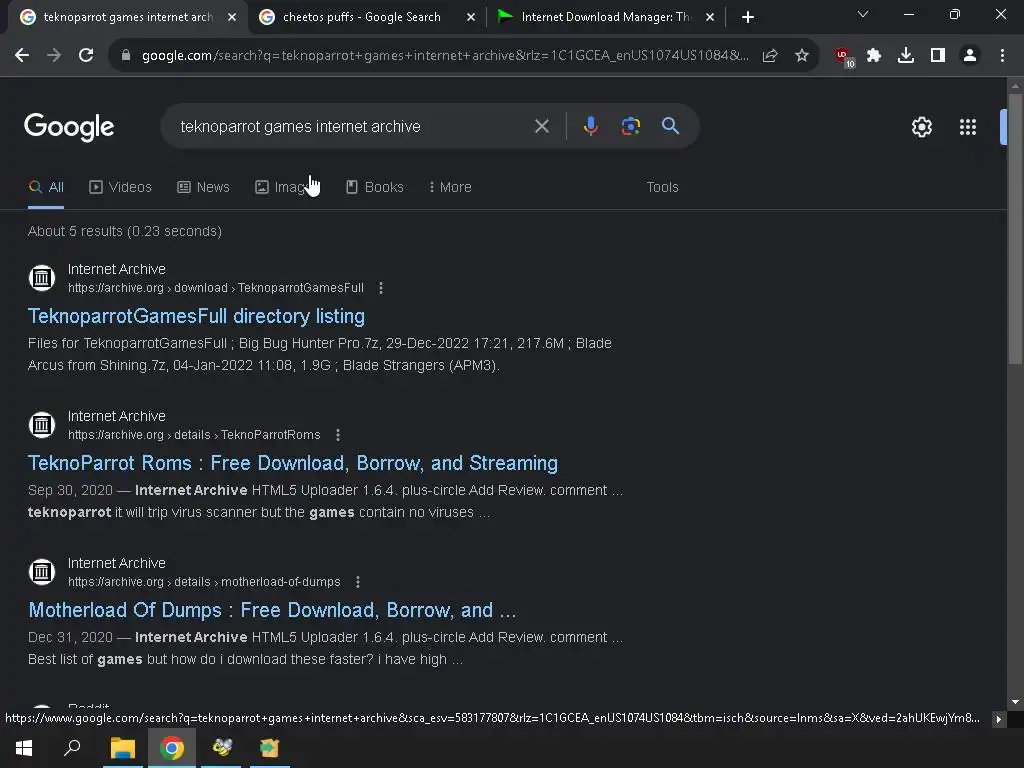1024x768 pixels.
Task: Close the Internet Download Manager tab
Action: point(710,18)
